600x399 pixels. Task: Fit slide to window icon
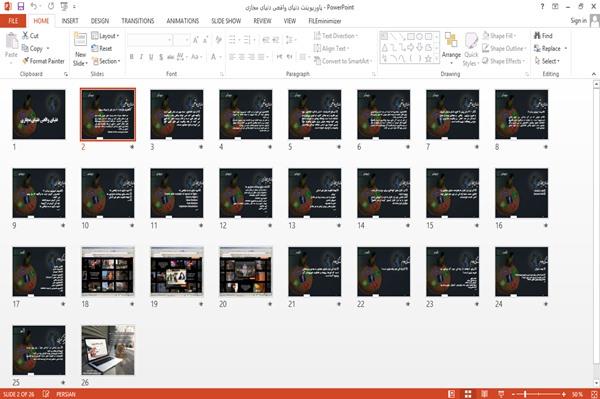(x=594, y=394)
